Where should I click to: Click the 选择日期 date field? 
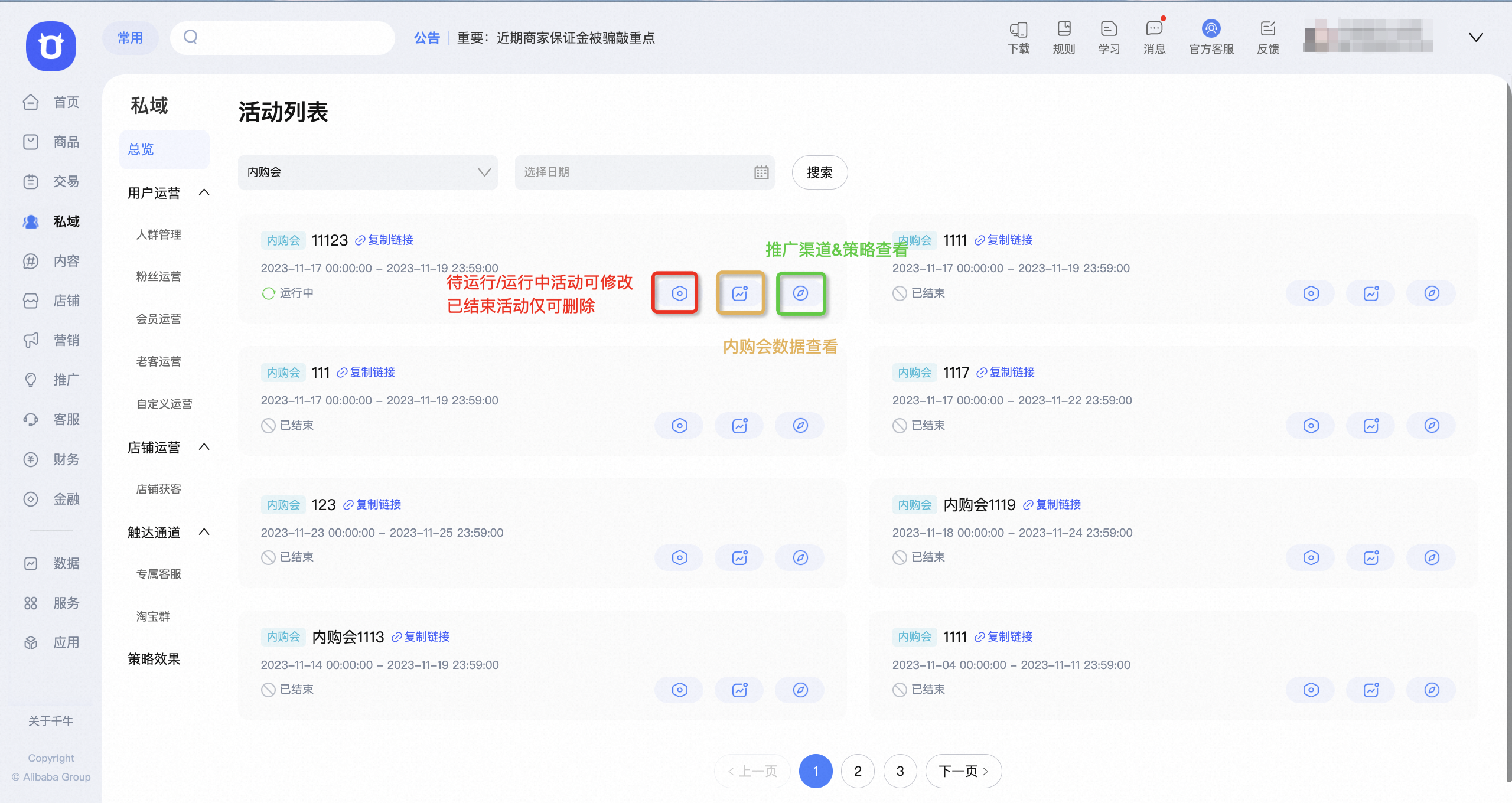tap(644, 172)
